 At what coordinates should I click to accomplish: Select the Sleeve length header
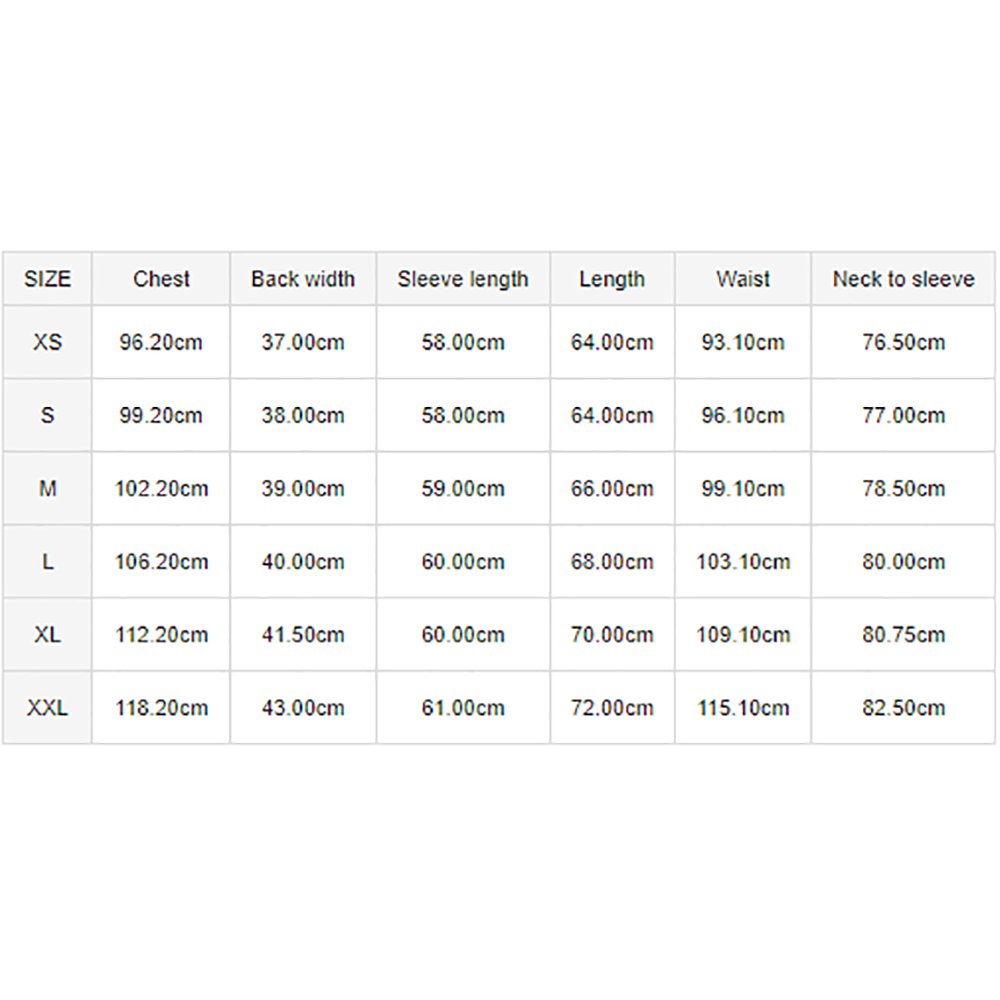point(463,279)
